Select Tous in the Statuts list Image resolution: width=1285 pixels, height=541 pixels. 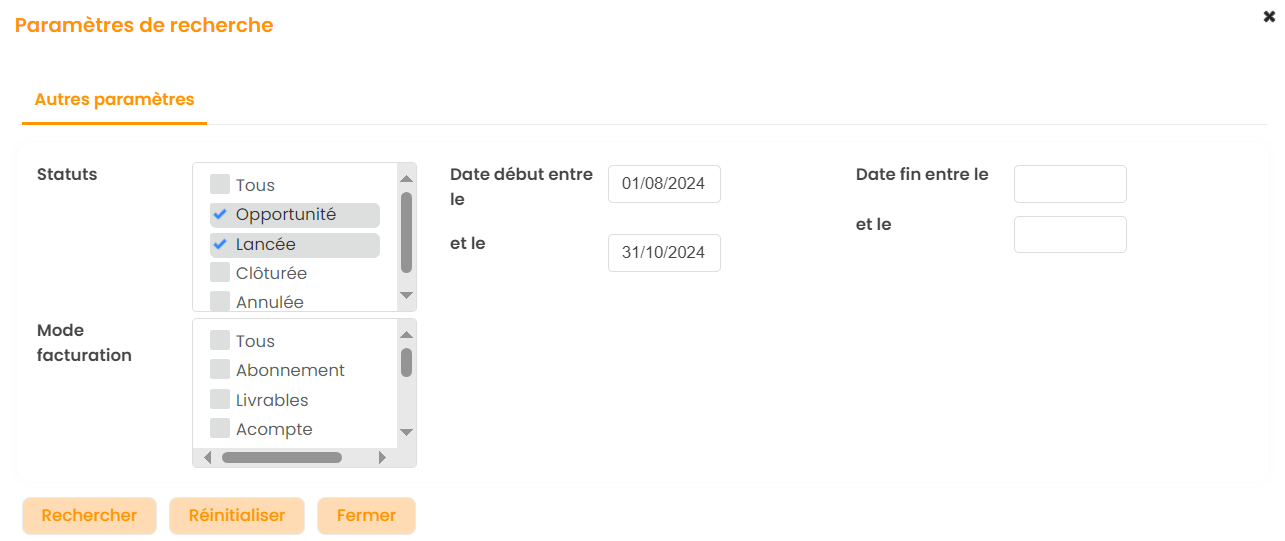(x=220, y=185)
